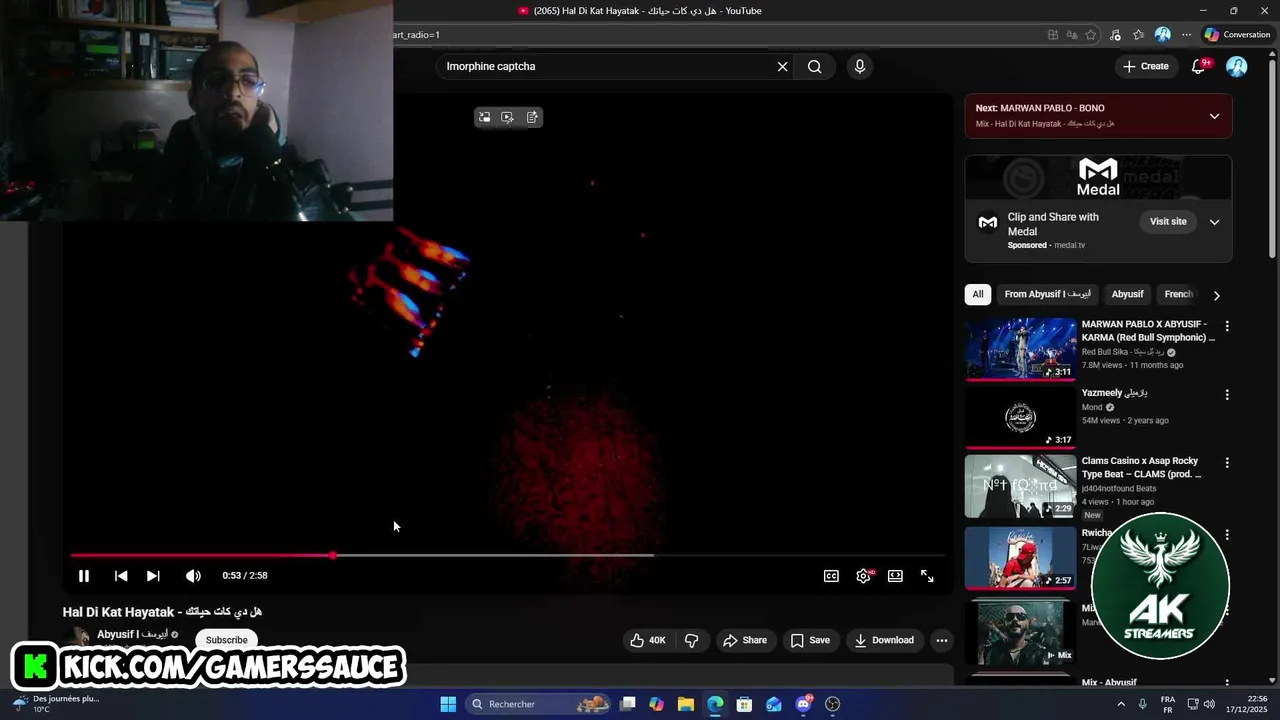Run search with the magnifier button
Image resolution: width=1280 pixels, height=720 pixels.
click(815, 66)
